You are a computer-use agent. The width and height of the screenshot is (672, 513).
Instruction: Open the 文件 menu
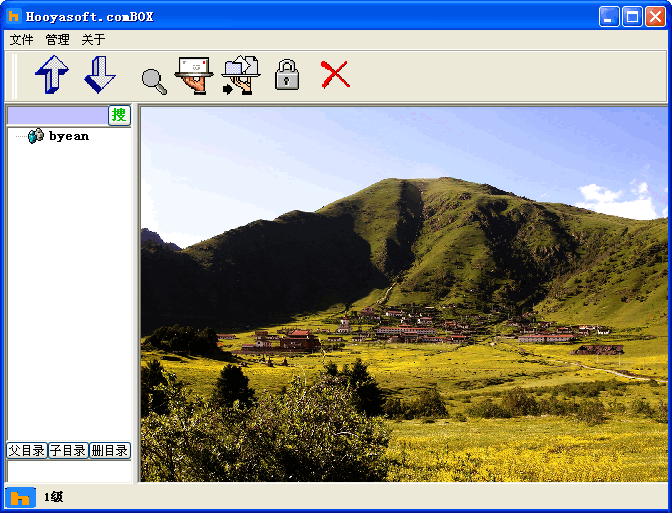tap(21, 40)
